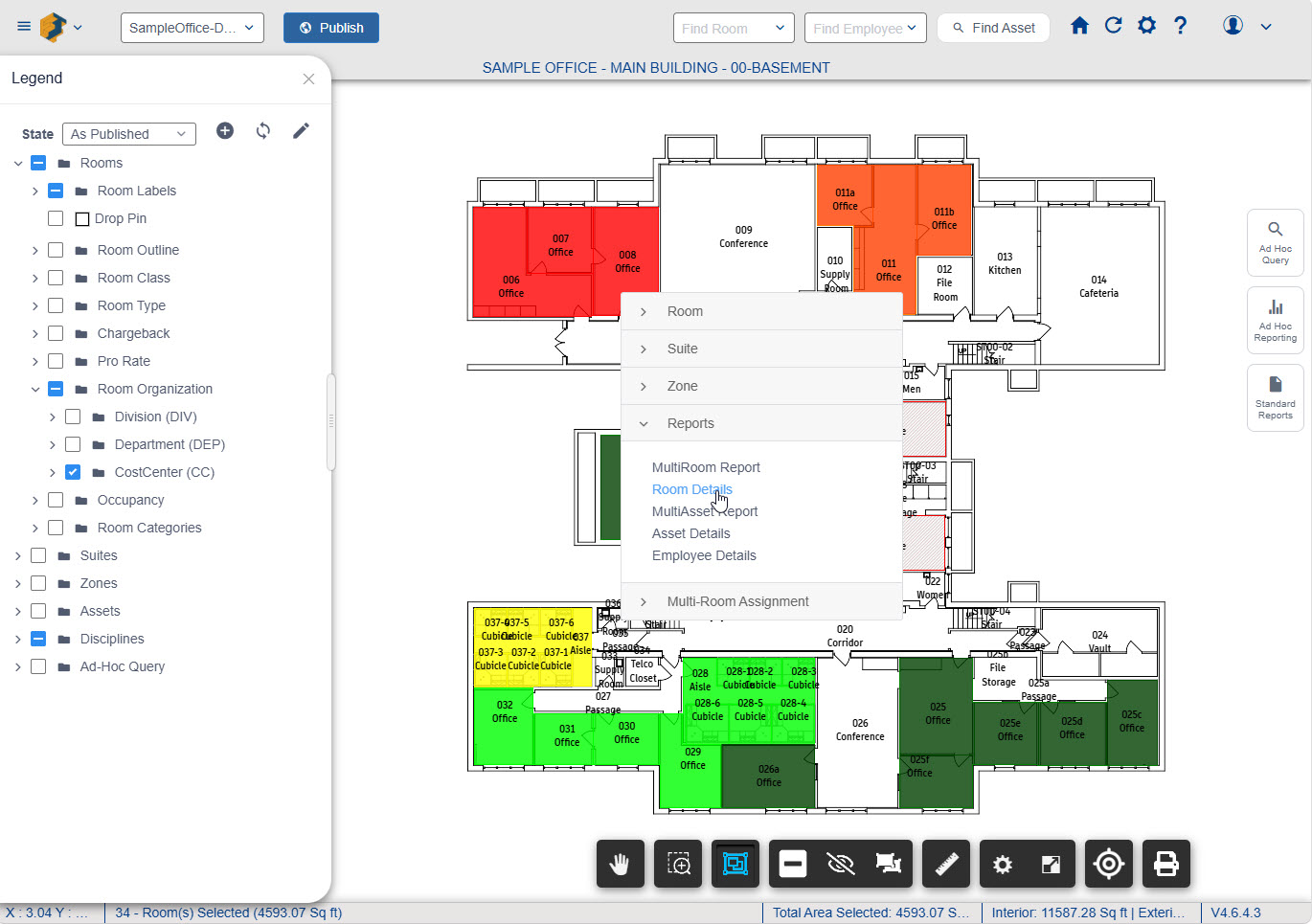Image resolution: width=1312 pixels, height=924 pixels.
Task: Click the Legend panel resize handle
Action: 331,420
